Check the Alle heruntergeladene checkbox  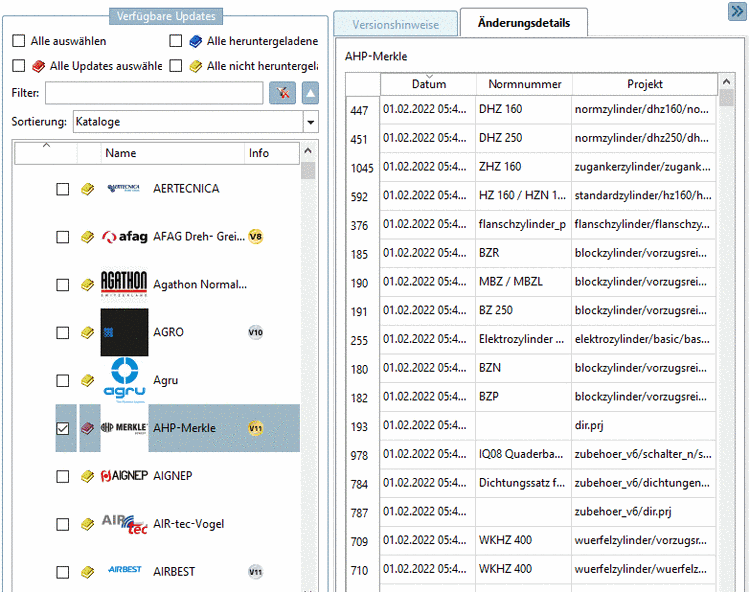pyautogui.click(x=176, y=41)
